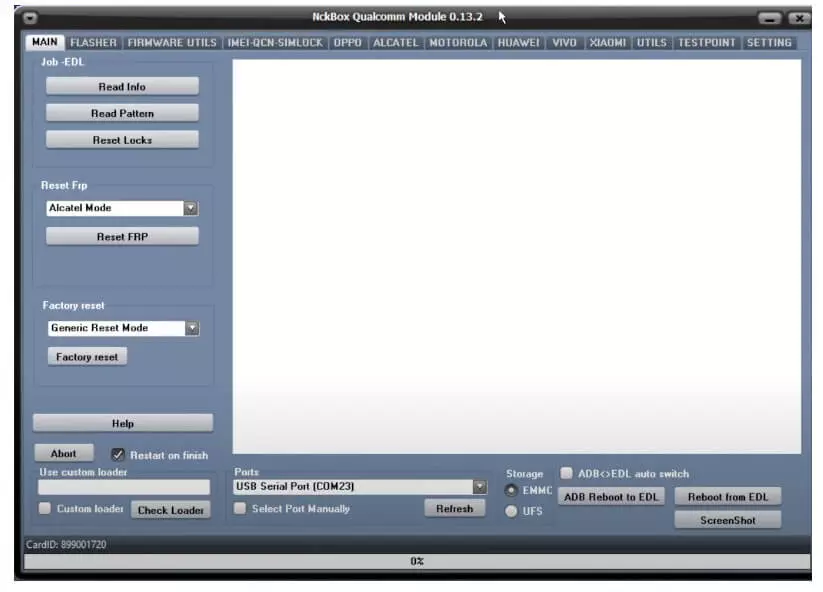This screenshot has width=823, height=592.
Task: Click the Reset FRP button
Action: tap(122, 237)
